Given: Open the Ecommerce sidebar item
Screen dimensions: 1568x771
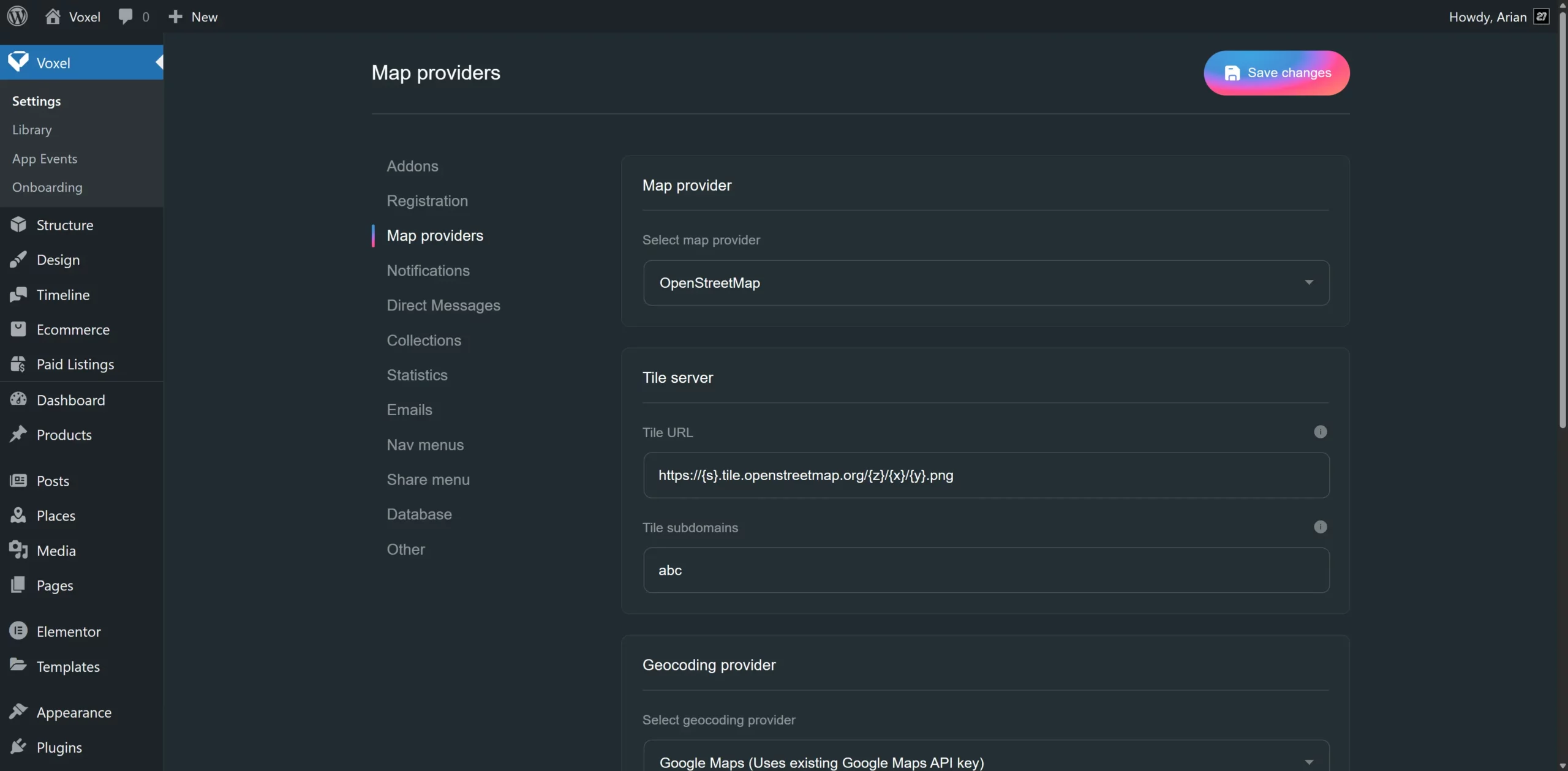Looking at the screenshot, I should 73,330.
